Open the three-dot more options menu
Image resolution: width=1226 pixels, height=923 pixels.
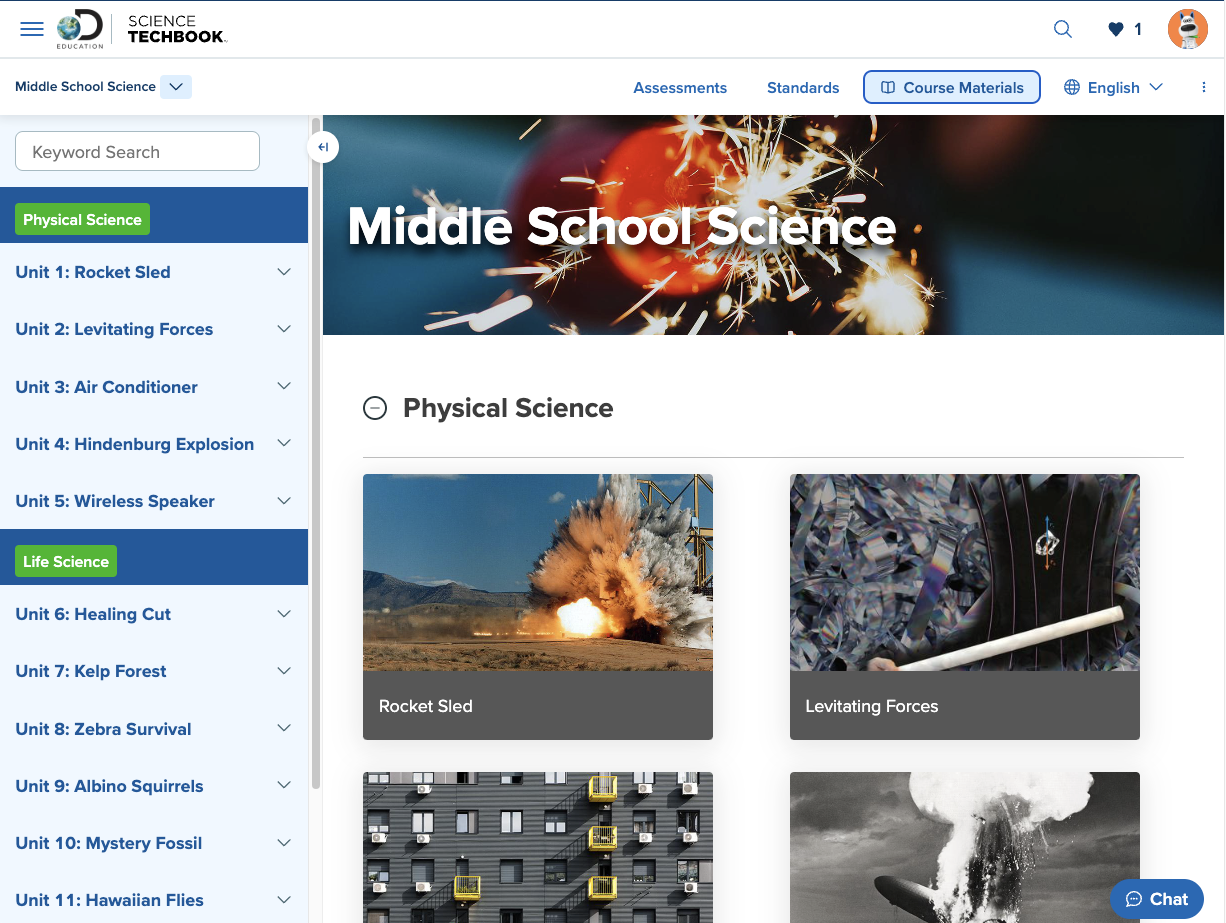tap(1204, 87)
